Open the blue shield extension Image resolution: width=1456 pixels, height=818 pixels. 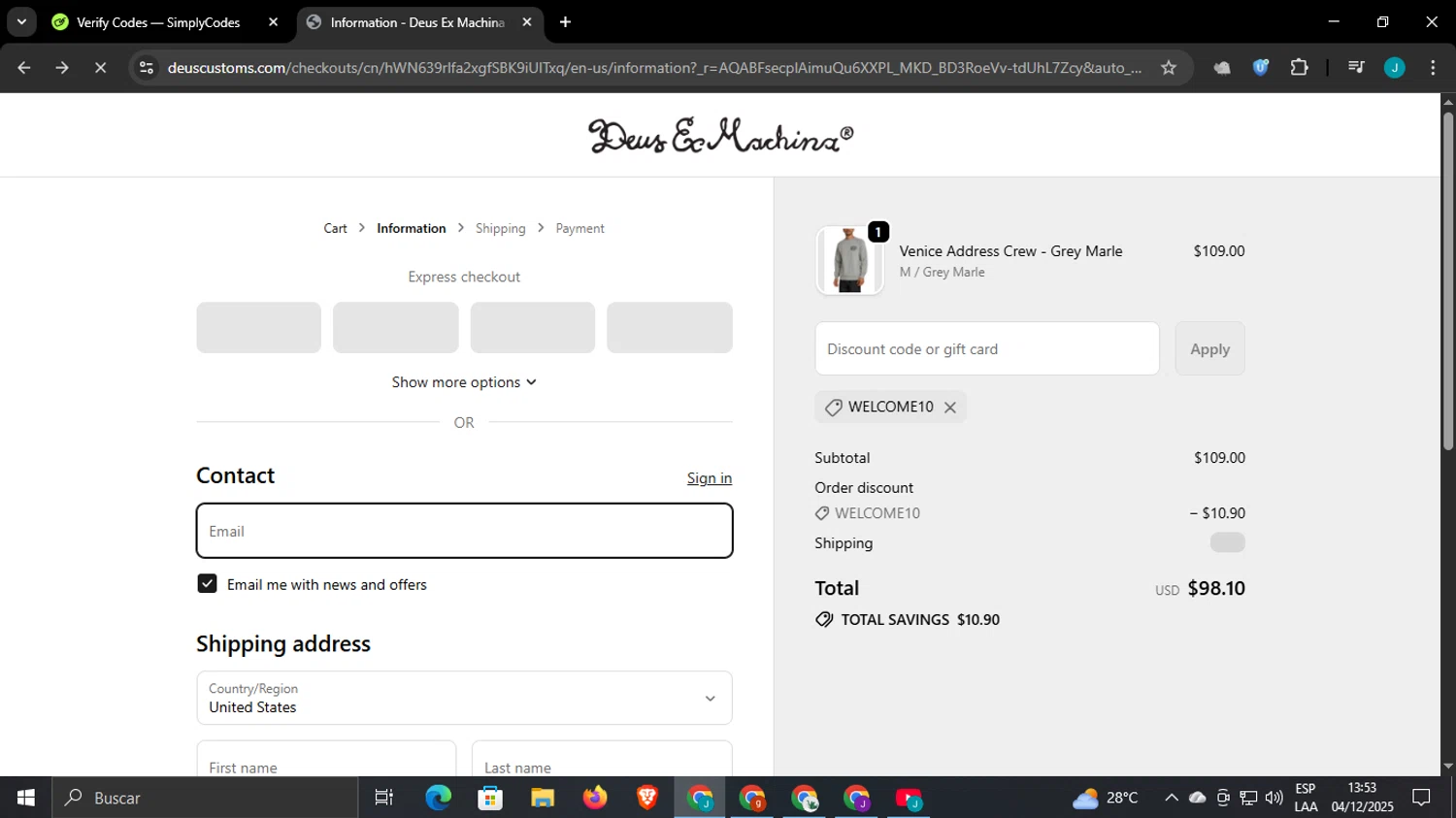[x=1261, y=68]
